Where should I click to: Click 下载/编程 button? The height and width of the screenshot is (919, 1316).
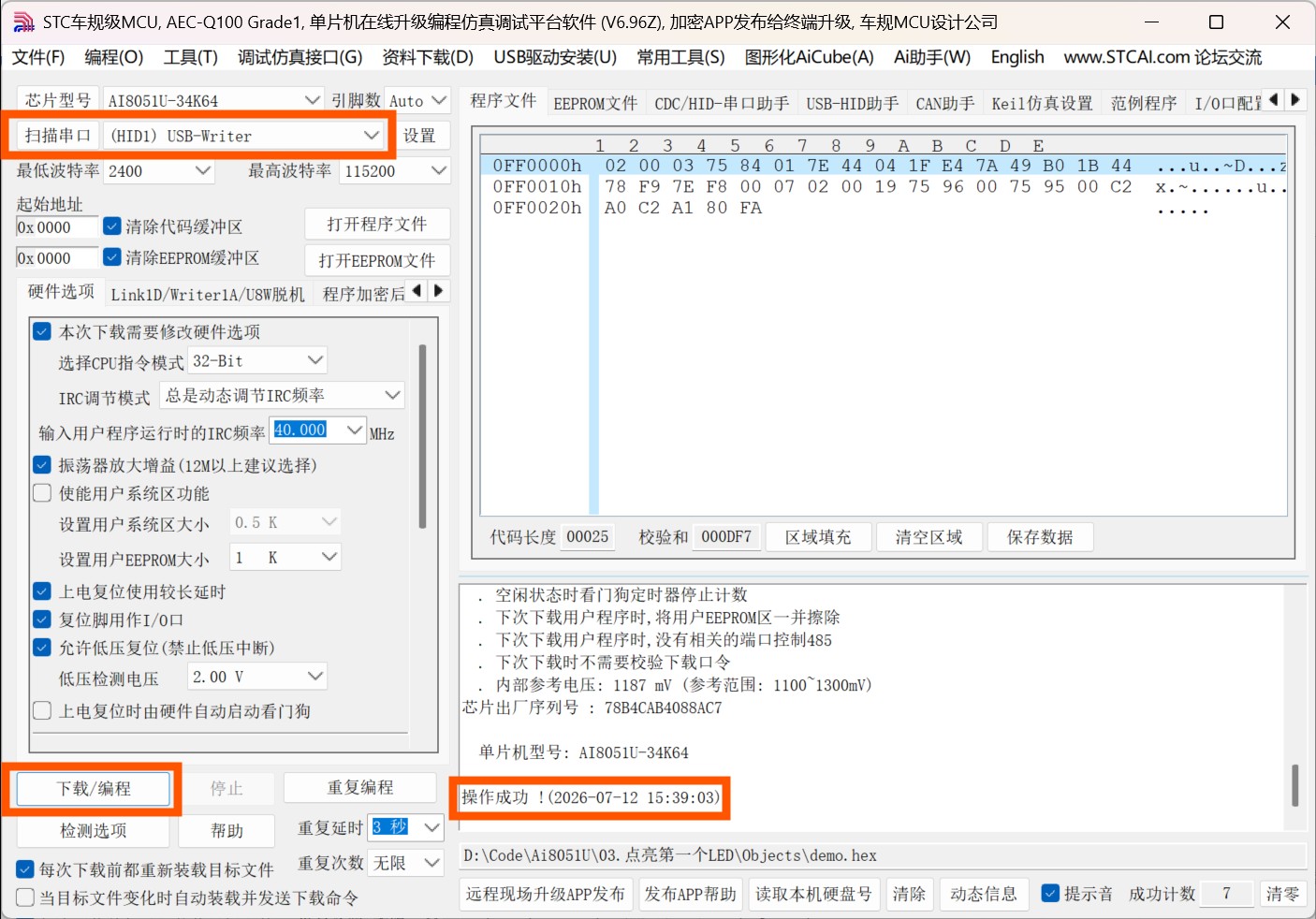[94, 789]
